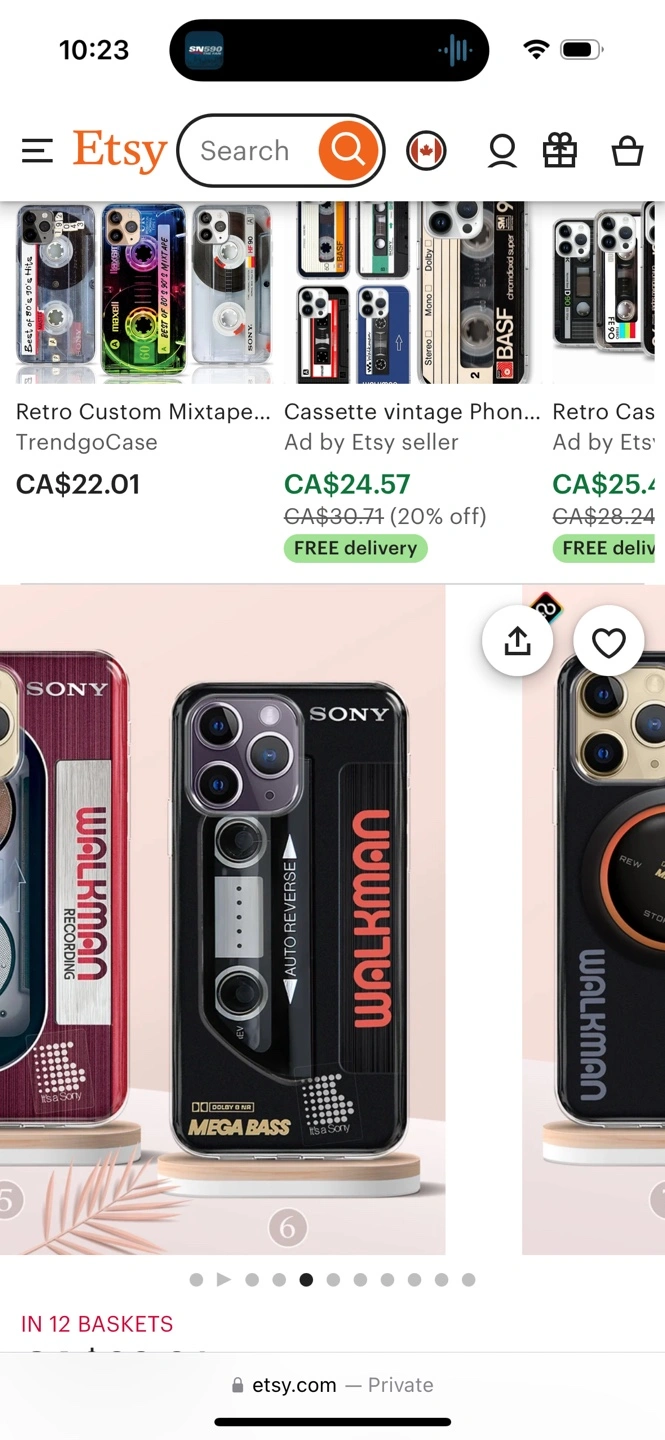
Task: Open Retro Custom Mixtape listing title
Action: pos(143,412)
